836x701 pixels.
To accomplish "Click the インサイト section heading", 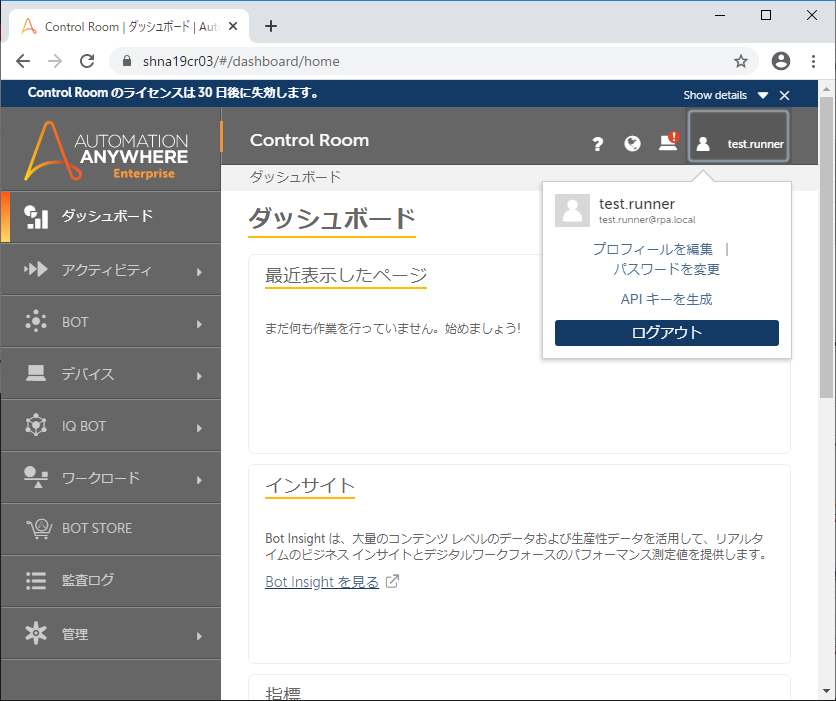I will [310, 486].
